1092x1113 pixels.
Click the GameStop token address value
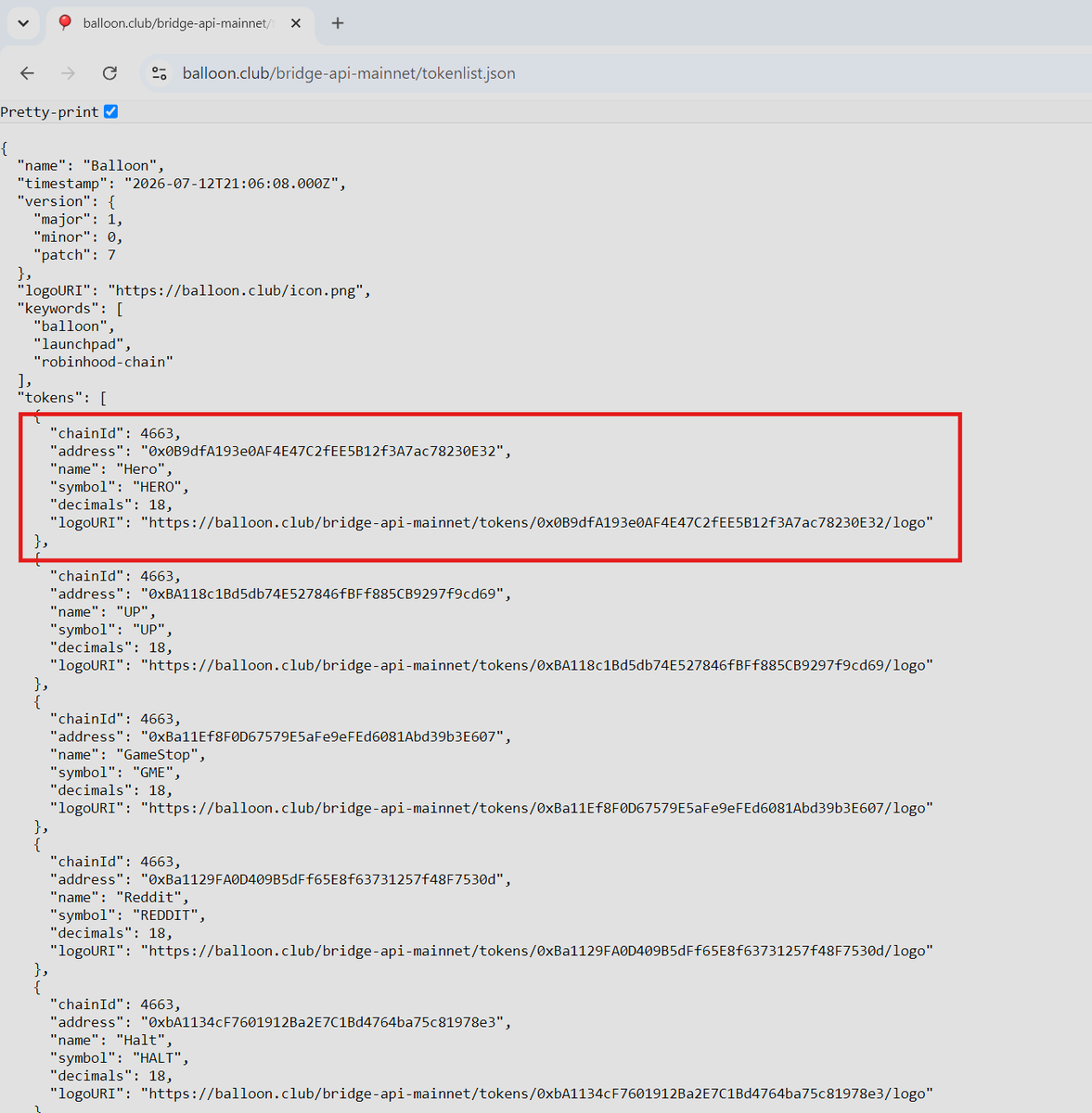[x=322, y=737]
